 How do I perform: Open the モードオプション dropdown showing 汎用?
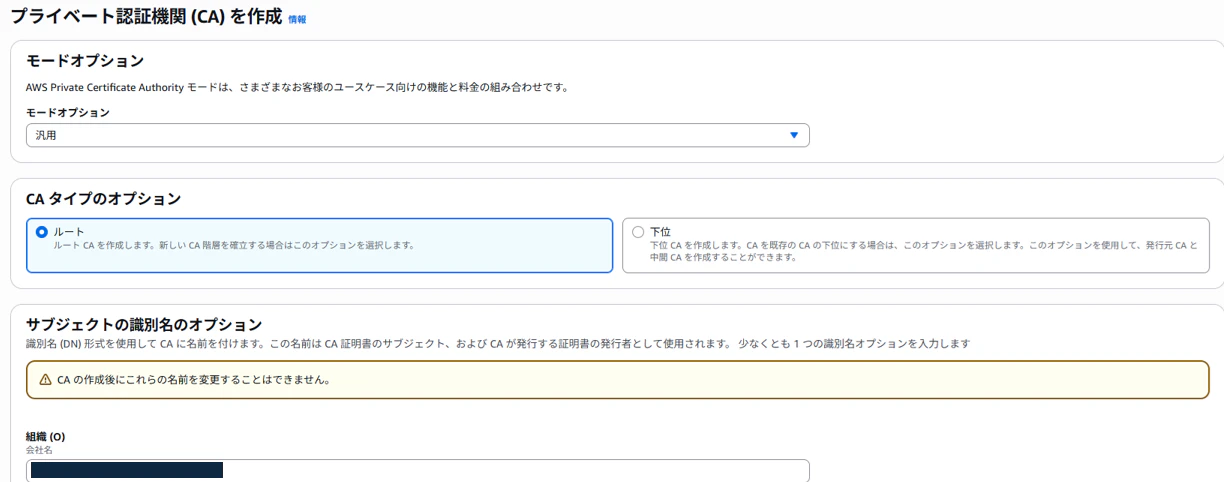(417, 135)
